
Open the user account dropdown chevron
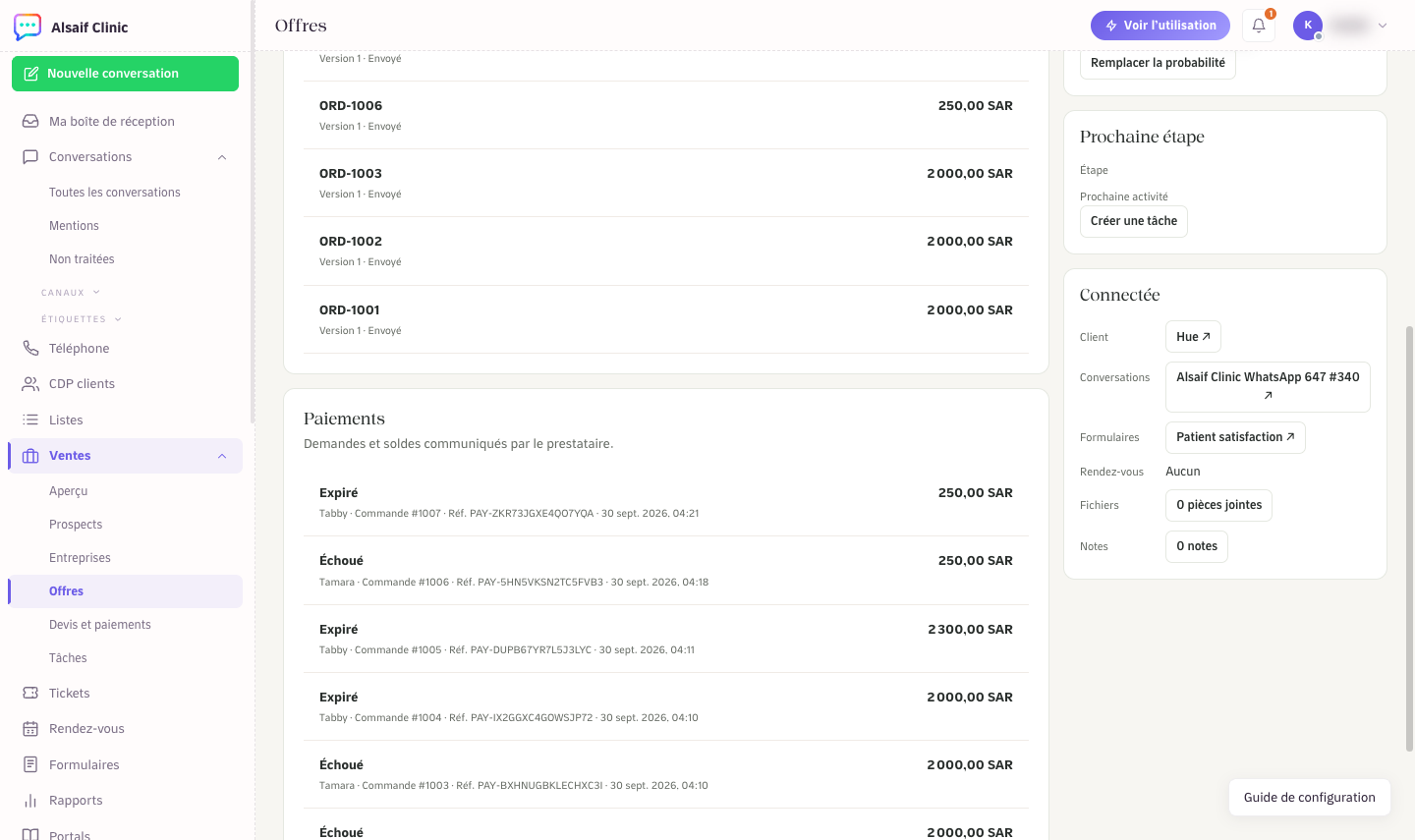pos(1383,26)
